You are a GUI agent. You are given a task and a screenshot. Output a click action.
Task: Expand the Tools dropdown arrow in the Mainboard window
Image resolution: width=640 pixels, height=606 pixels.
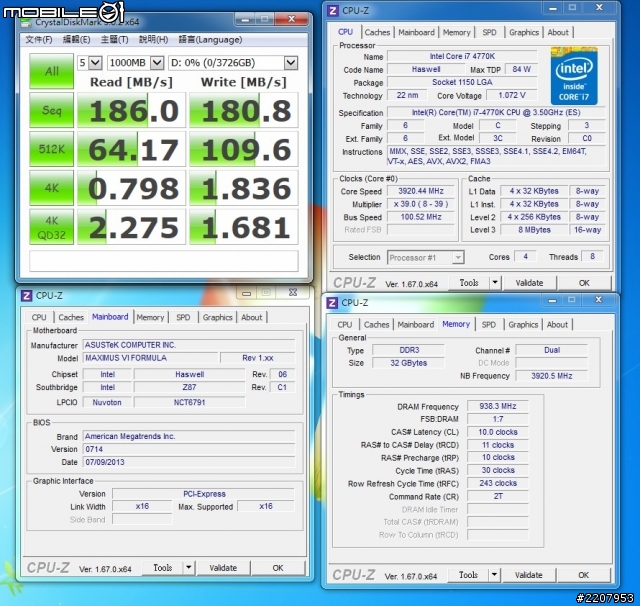tap(189, 568)
